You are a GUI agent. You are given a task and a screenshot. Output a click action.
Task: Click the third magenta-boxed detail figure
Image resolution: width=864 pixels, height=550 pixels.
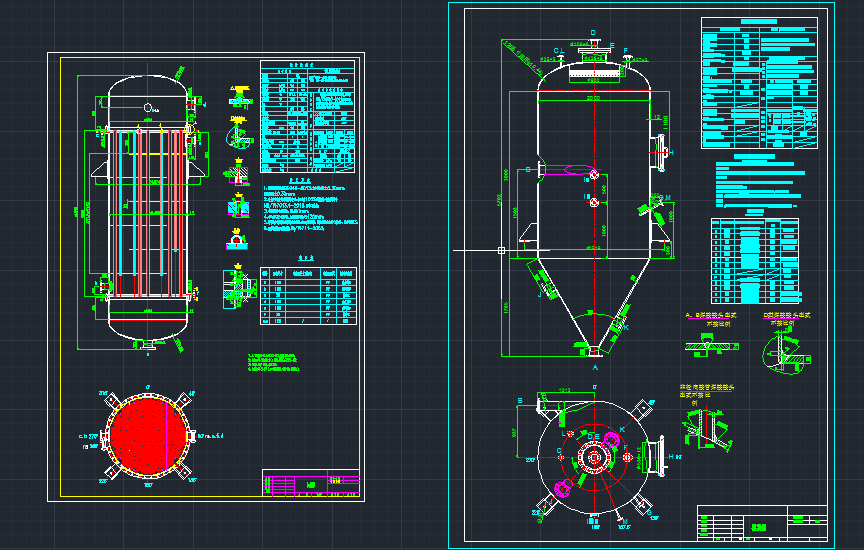(237, 171)
